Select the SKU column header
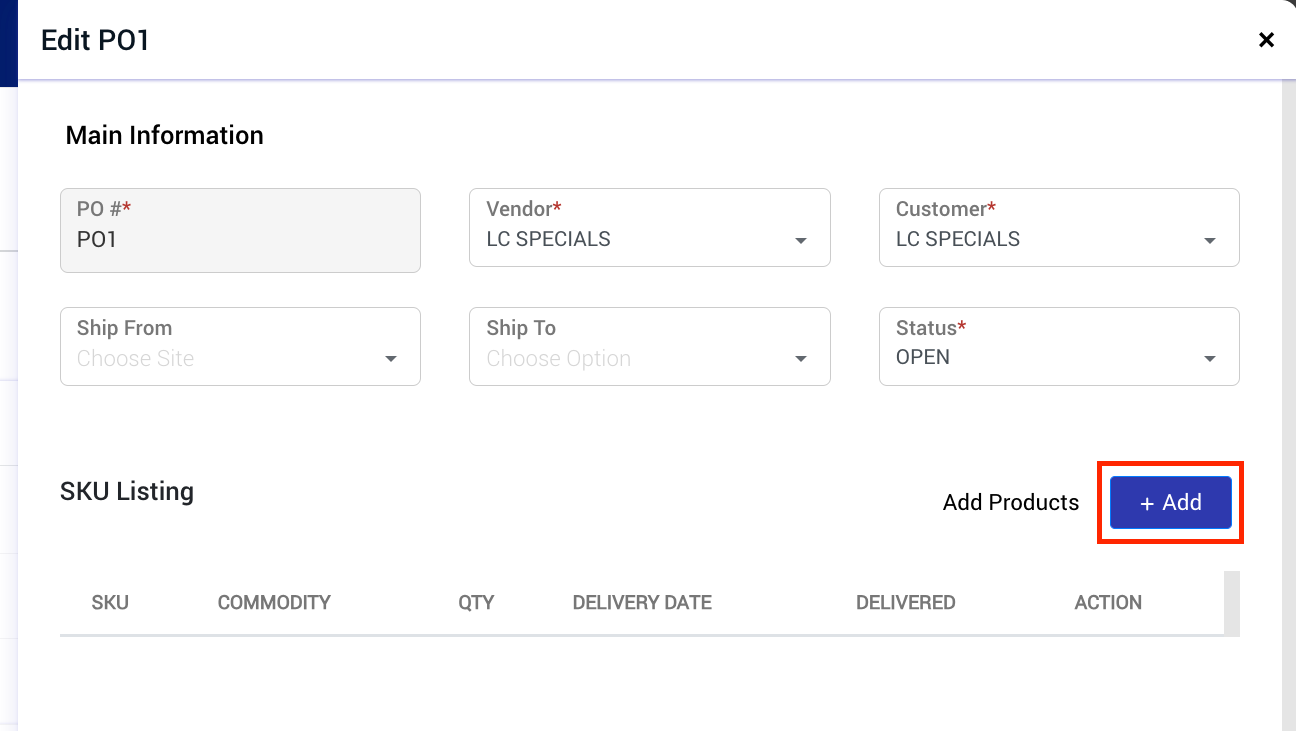 click(x=110, y=603)
